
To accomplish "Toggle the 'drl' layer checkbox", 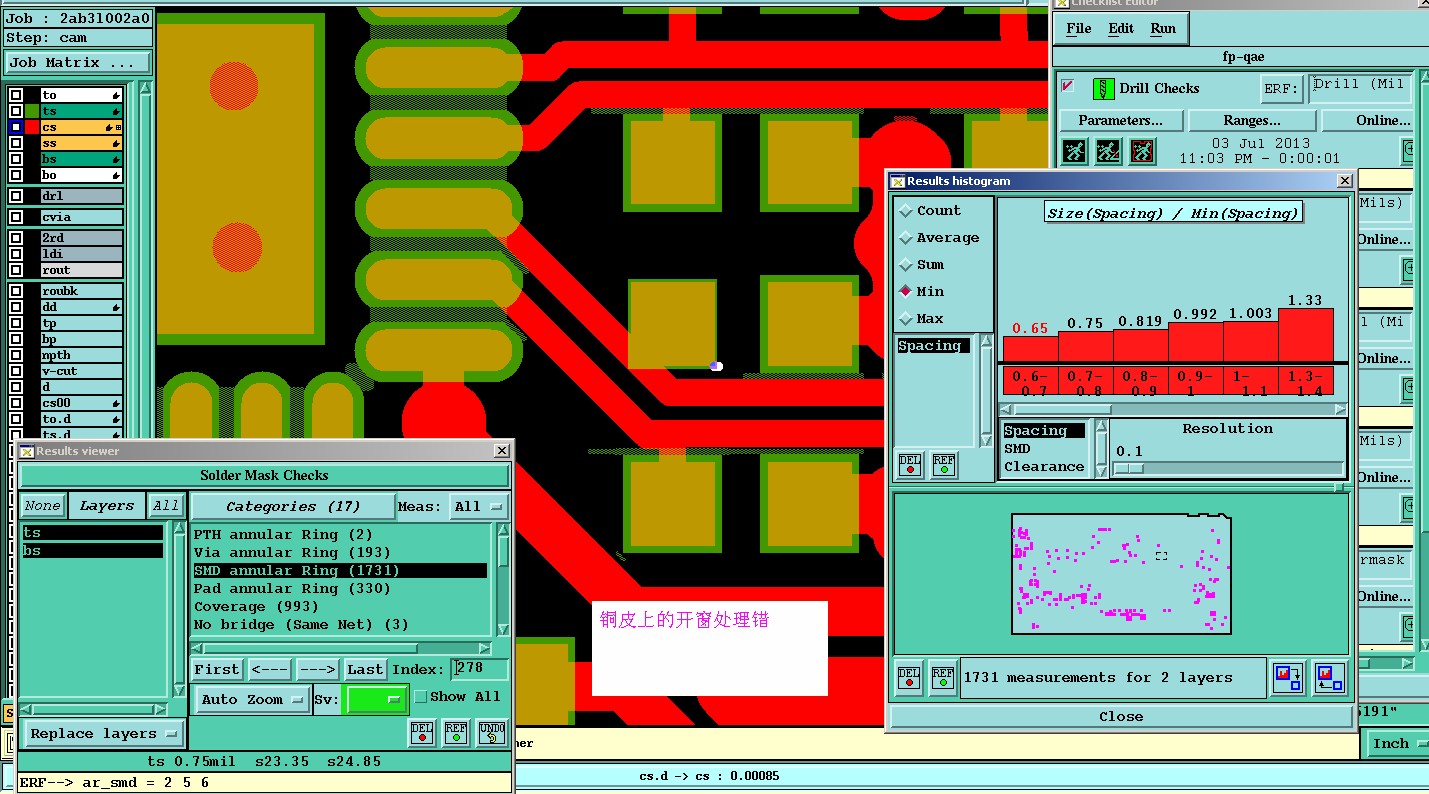I will pos(16,196).
